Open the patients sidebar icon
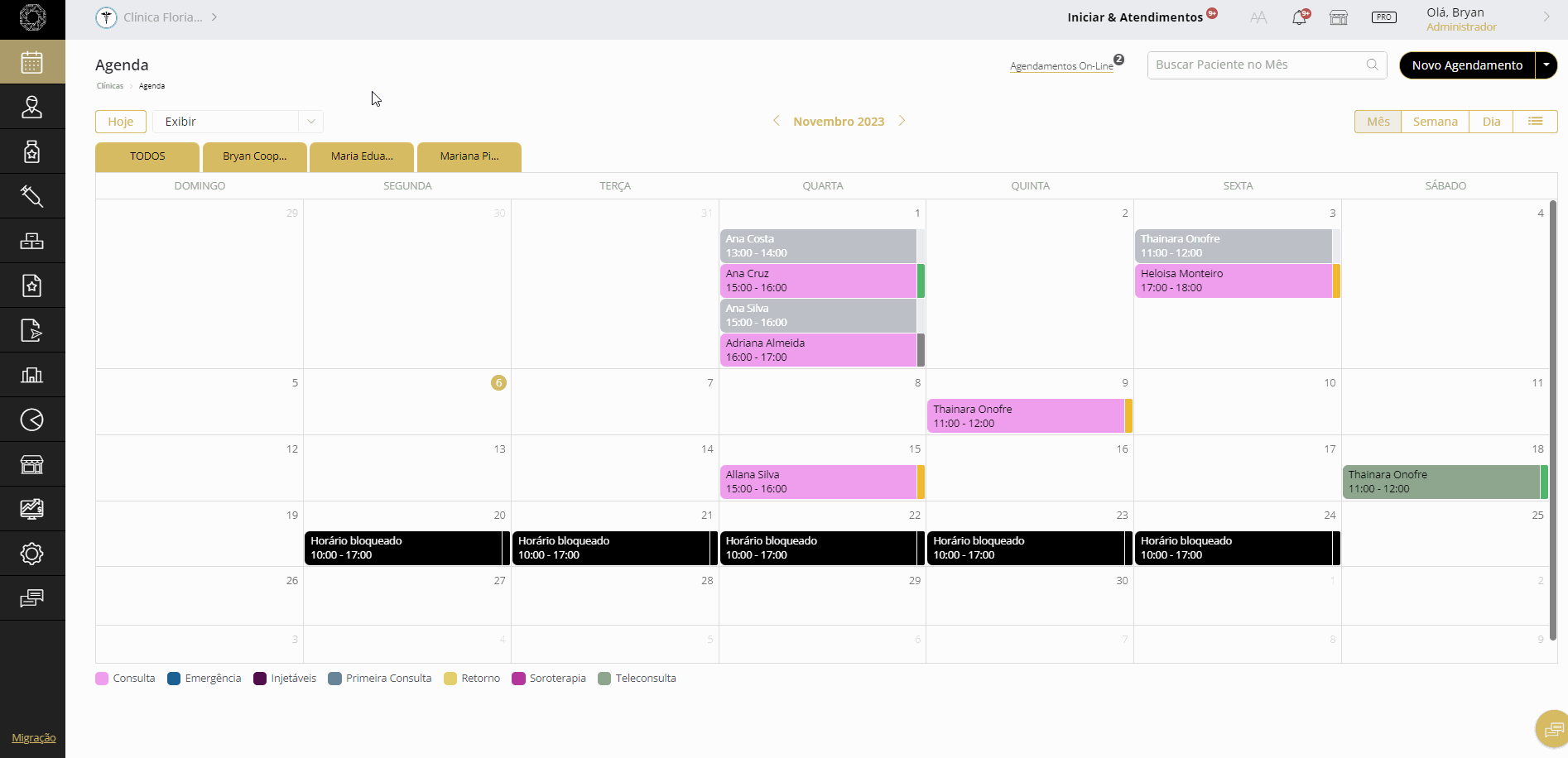The height and width of the screenshot is (758, 1568). pos(31,107)
